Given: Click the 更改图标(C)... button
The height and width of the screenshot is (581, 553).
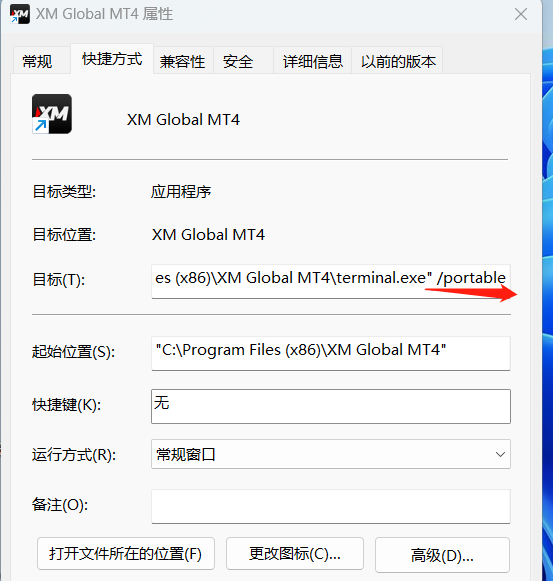Looking at the screenshot, I should [295, 554].
